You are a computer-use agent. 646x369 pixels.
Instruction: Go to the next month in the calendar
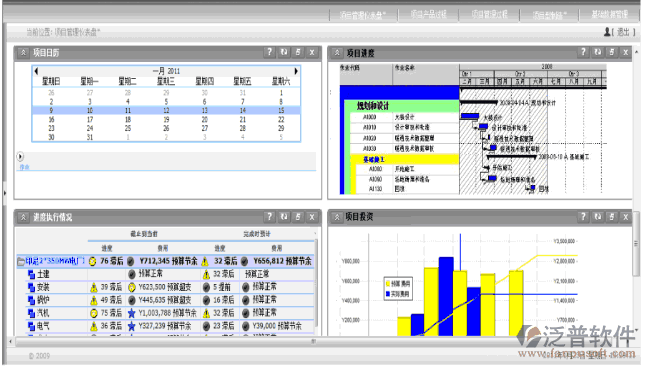(296, 71)
